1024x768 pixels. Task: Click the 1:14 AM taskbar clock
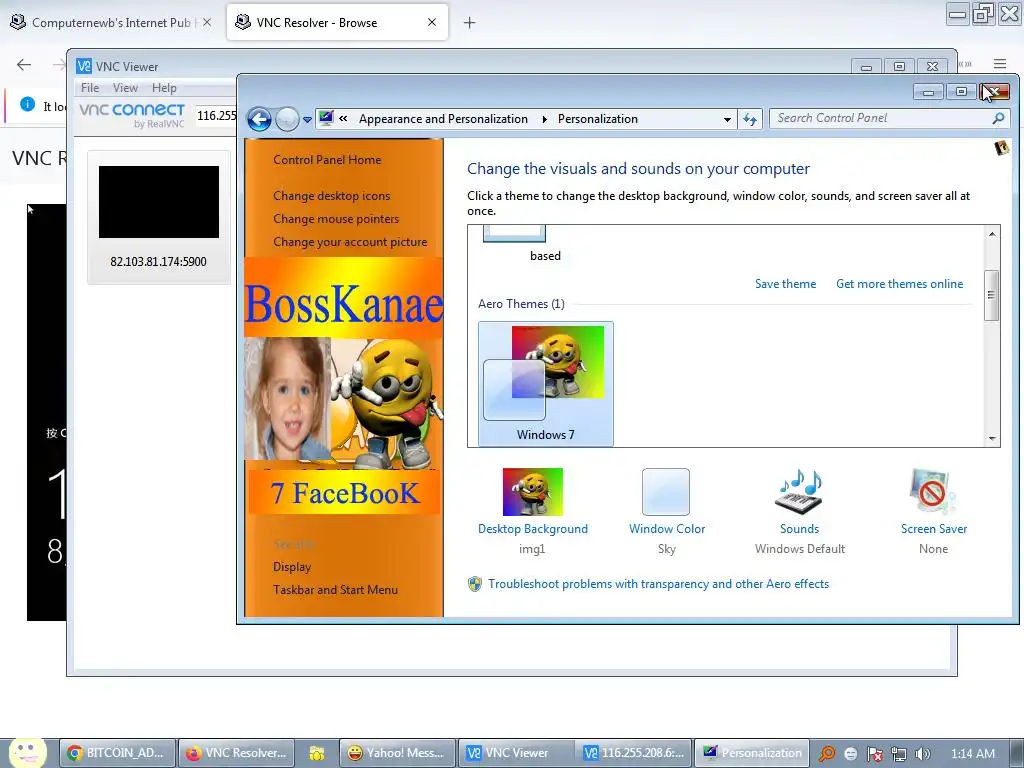click(972, 754)
